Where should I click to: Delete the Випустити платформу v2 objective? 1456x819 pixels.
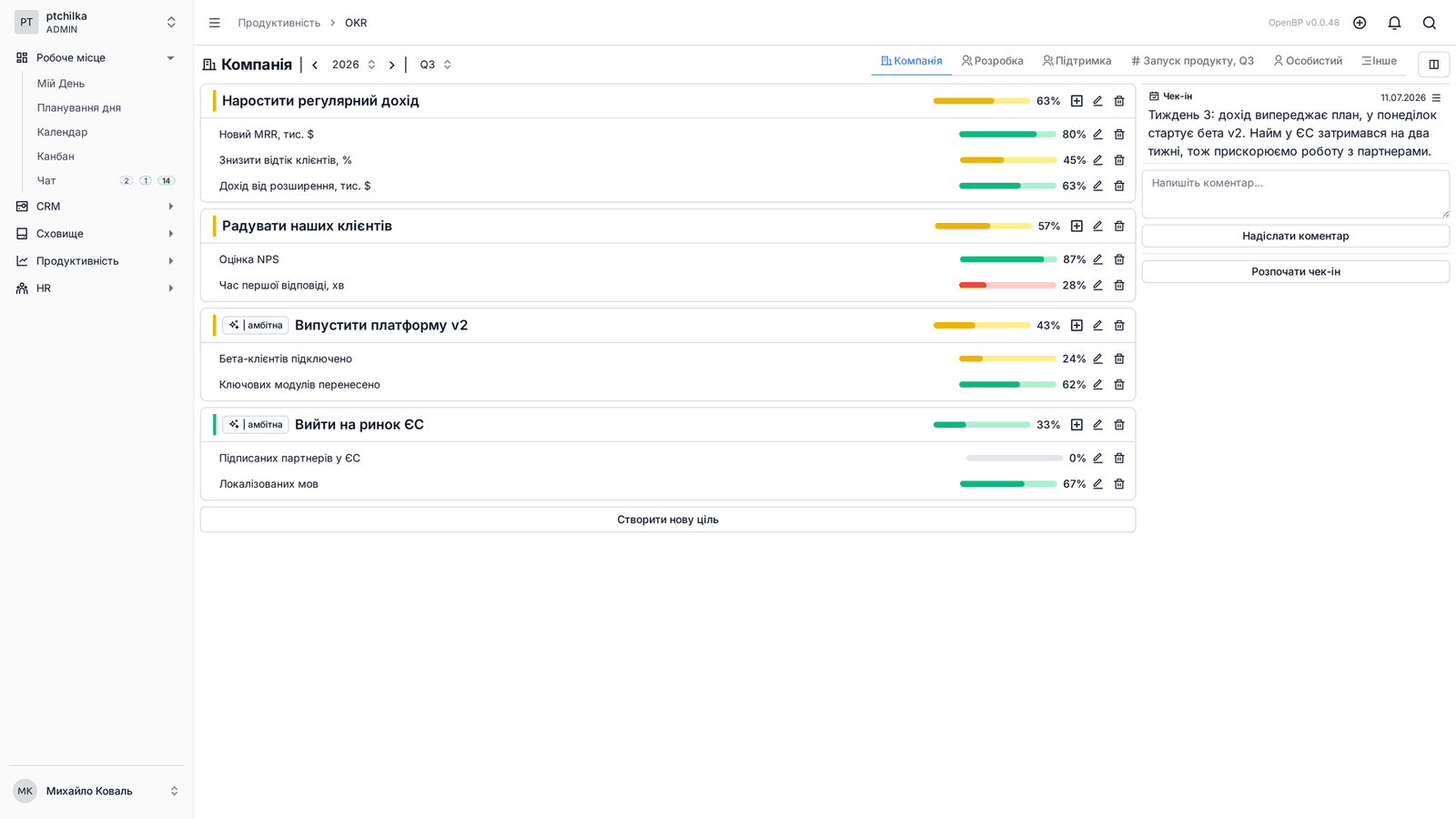click(x=1119, y=326)
